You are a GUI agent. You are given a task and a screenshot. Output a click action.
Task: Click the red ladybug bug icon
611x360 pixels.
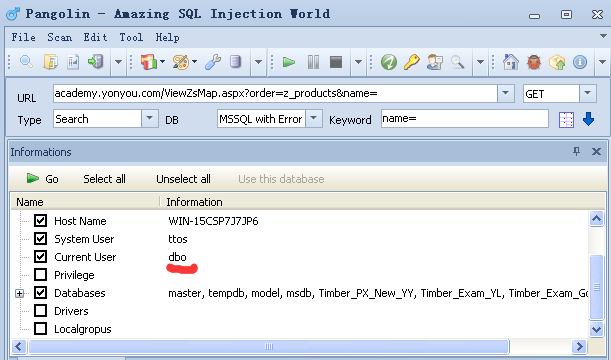(x=534, y=62)
